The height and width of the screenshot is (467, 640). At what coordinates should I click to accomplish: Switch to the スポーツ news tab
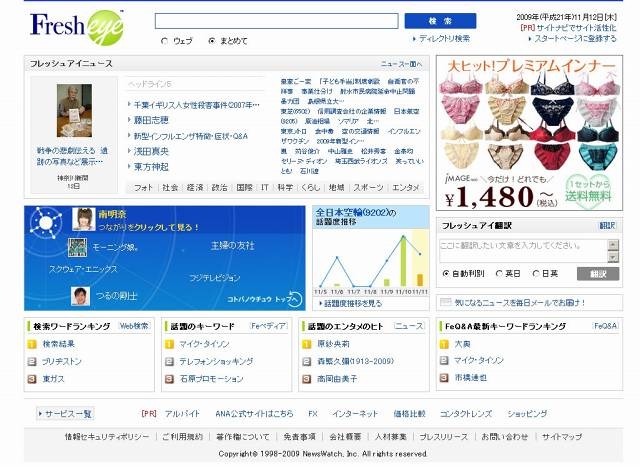(x=368, y=187)
